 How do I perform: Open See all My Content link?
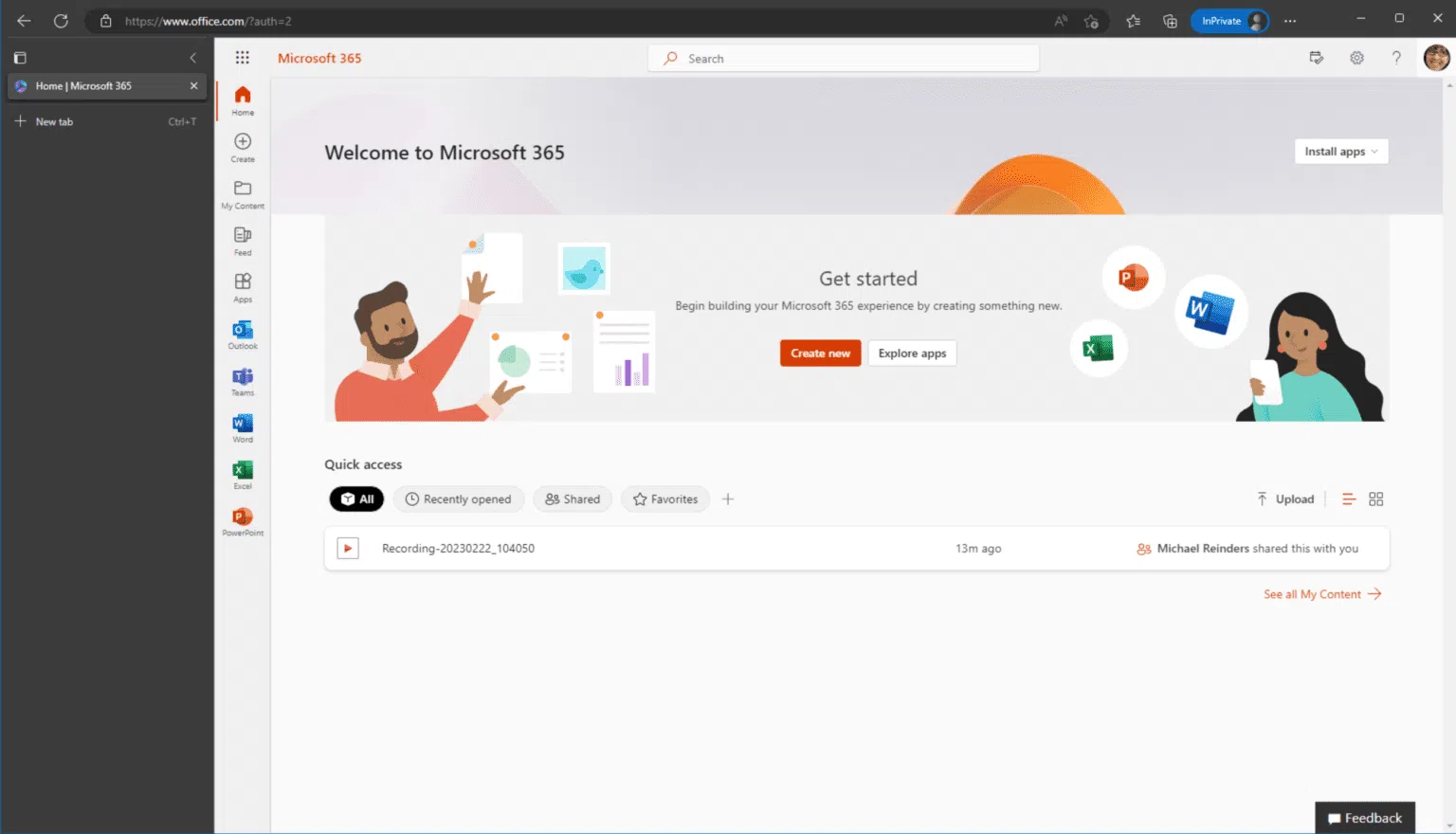pyautogui.click(x=1313, y=594)
